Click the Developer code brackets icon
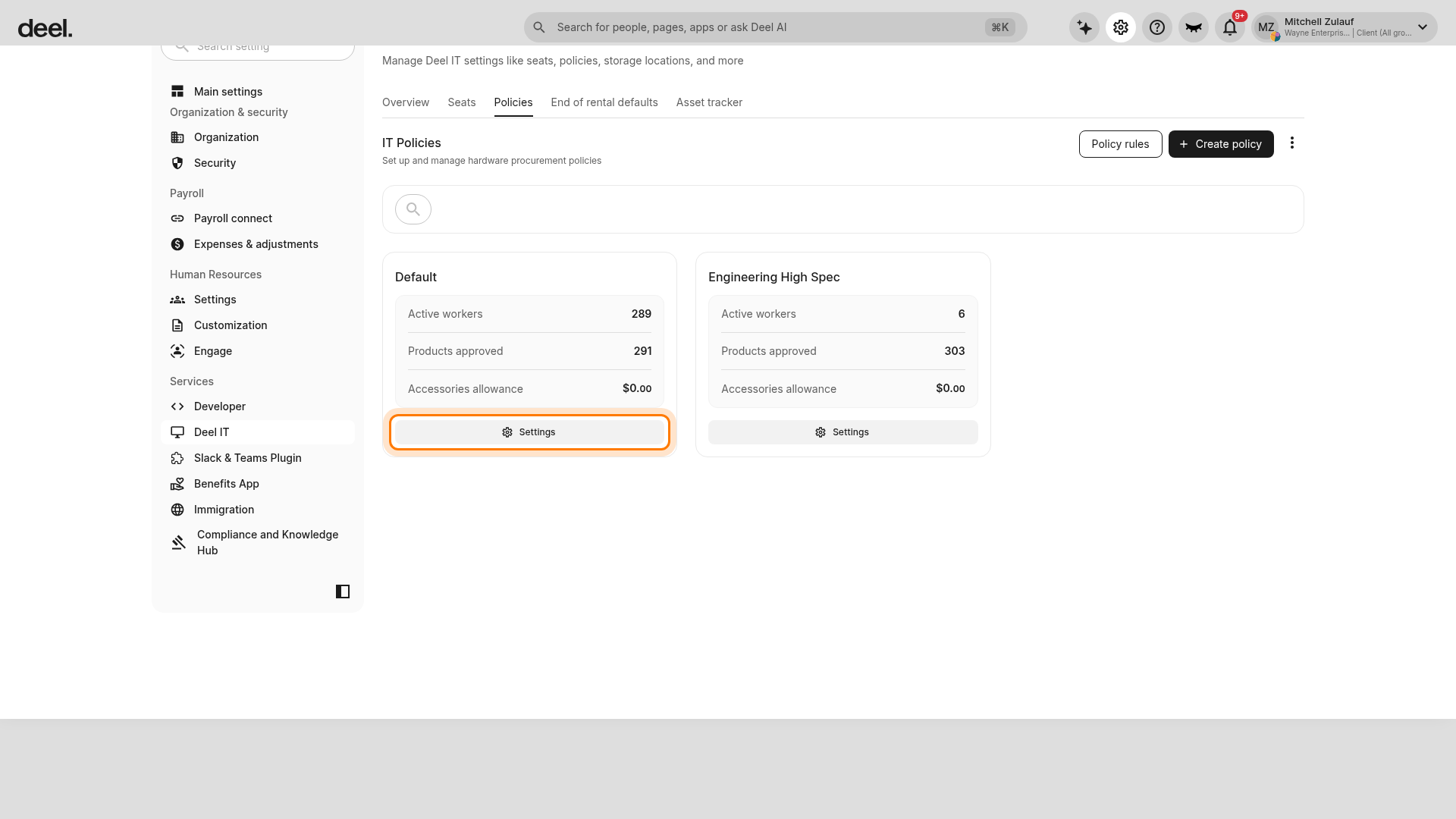 pyautogui.click(x=177, y=406)
